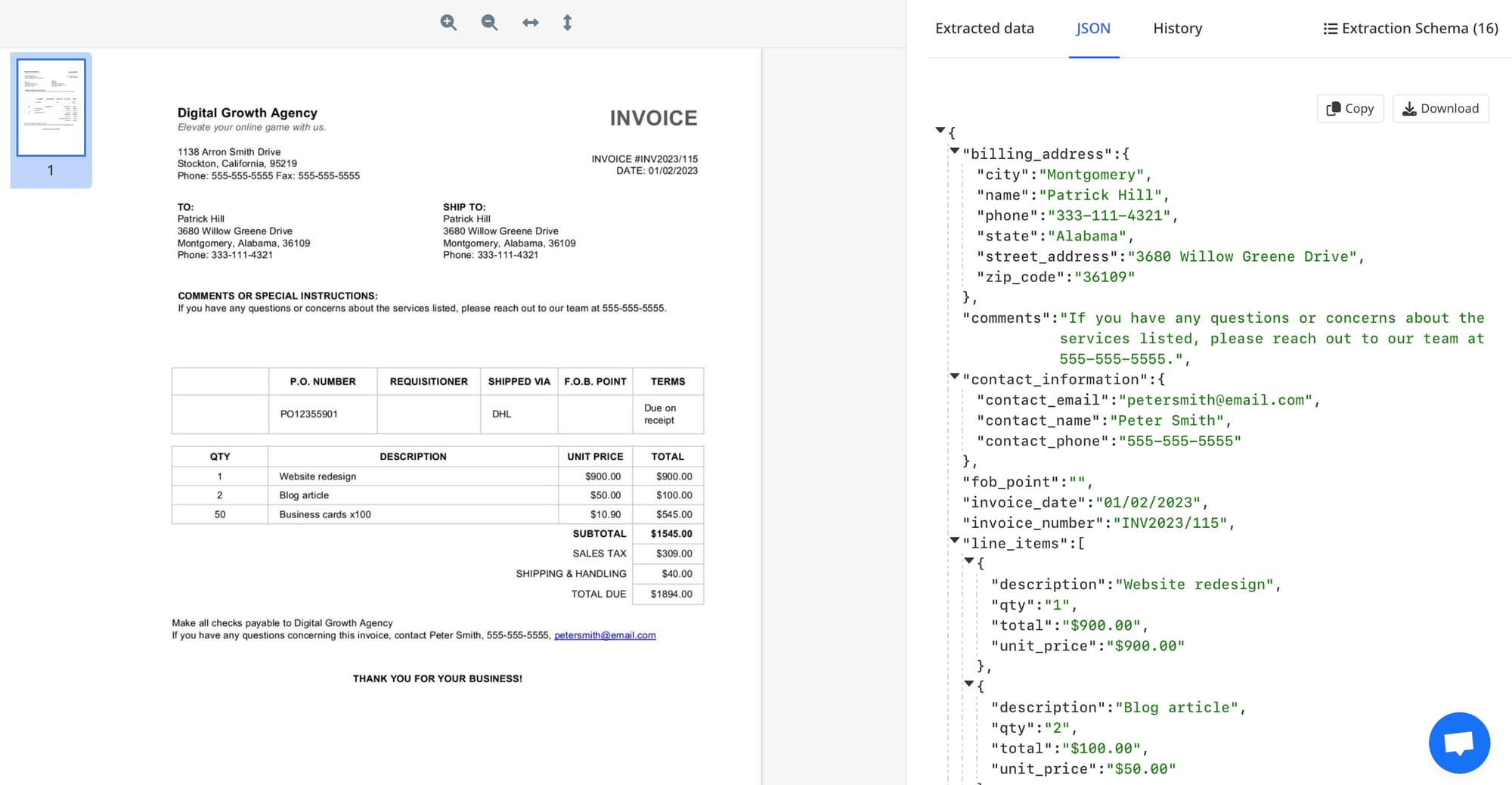Open Extraction Schema (16) panel
This screenshot has width=1512, height=785.
pyautogui.click(x=1419, y=29)
